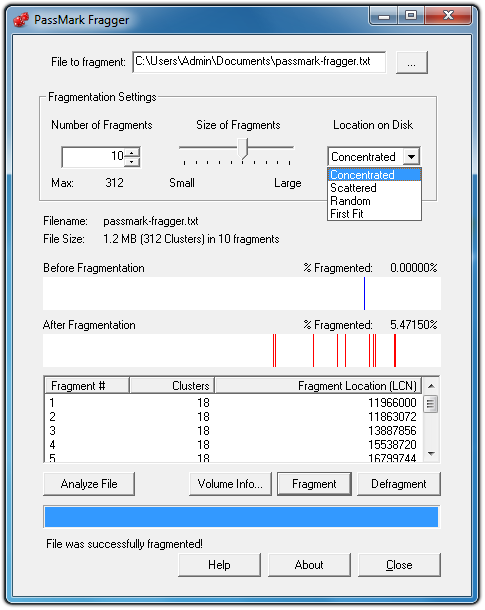Click the fragment list scroll up arrow
Screen dimensions: 485x610
pos(431,386)
